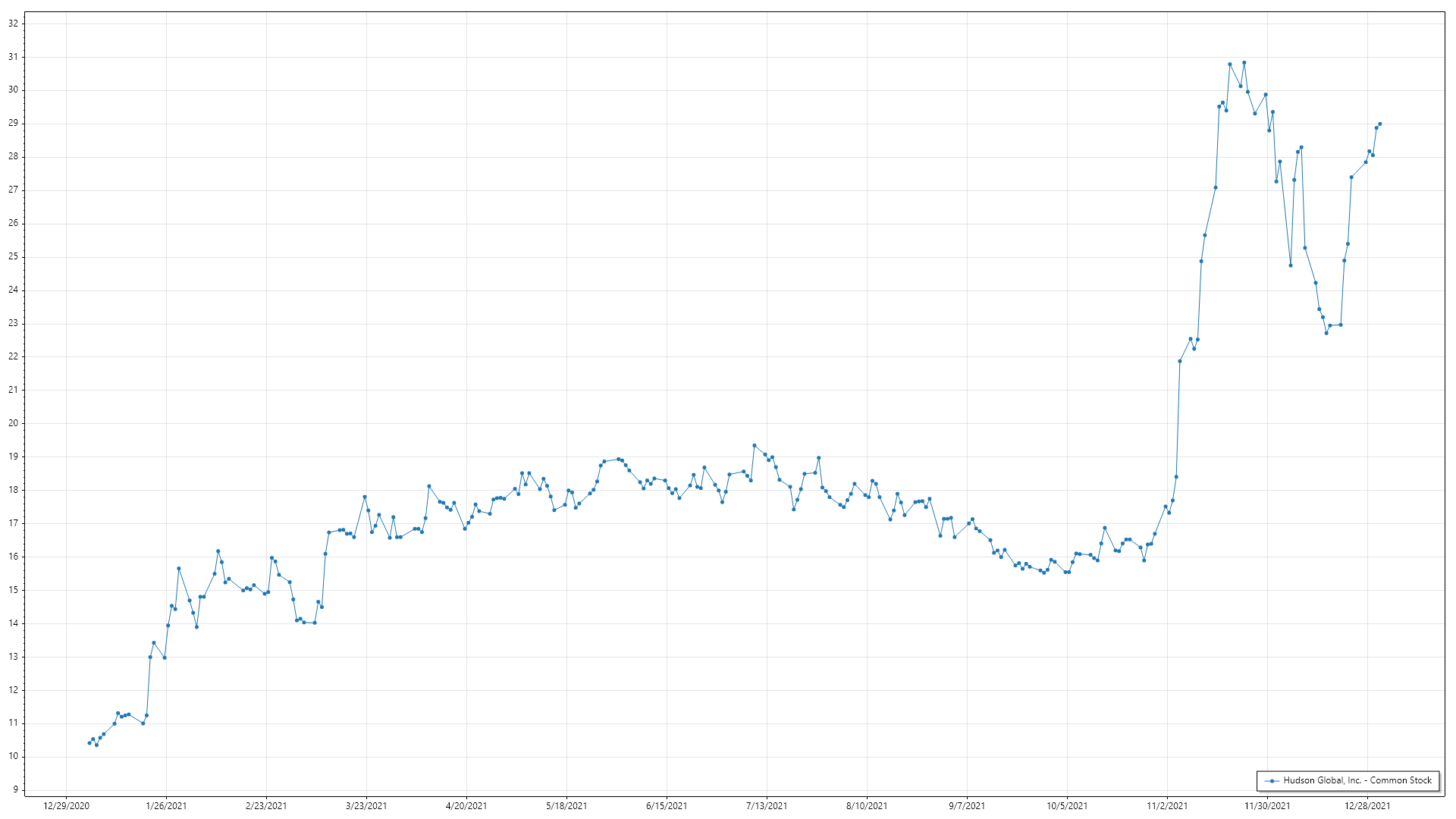Click the 12/29/2020 x-axis date label
The width and height of the screenshot is (1456, 819).
pos(66,806)
